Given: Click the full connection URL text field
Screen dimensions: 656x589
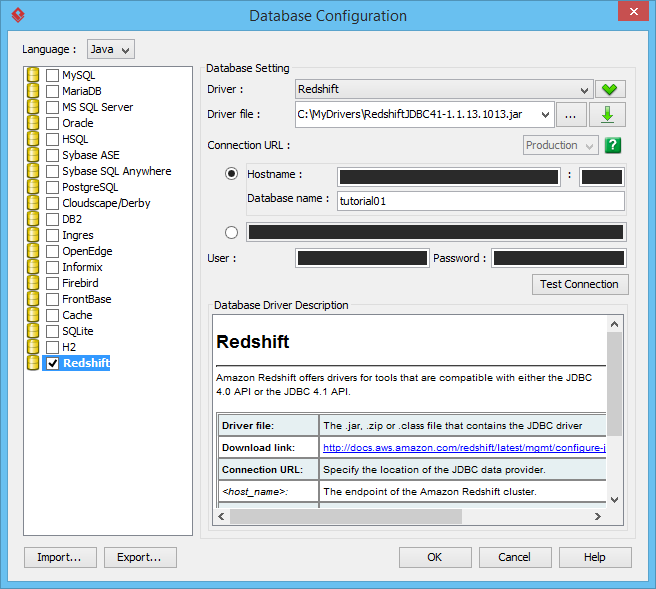Looking at the screenshot, I should 436,232.
